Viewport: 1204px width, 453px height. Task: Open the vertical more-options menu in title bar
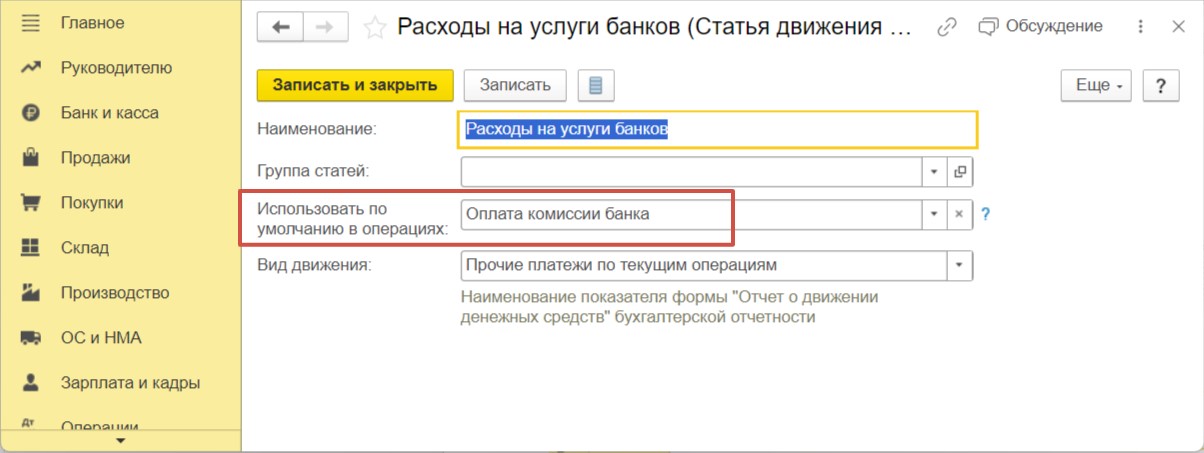1136,27
